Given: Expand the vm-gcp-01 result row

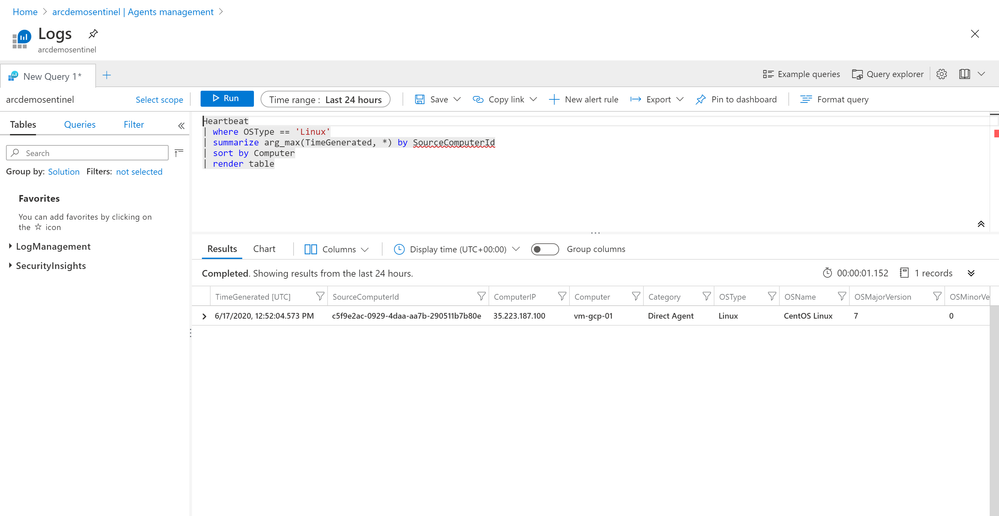Looking at the screenshot, I should [204, 316].
